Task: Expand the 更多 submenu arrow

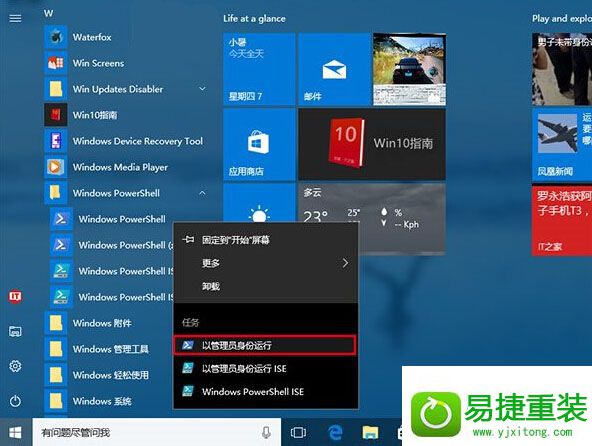Action: coord(345,263)
